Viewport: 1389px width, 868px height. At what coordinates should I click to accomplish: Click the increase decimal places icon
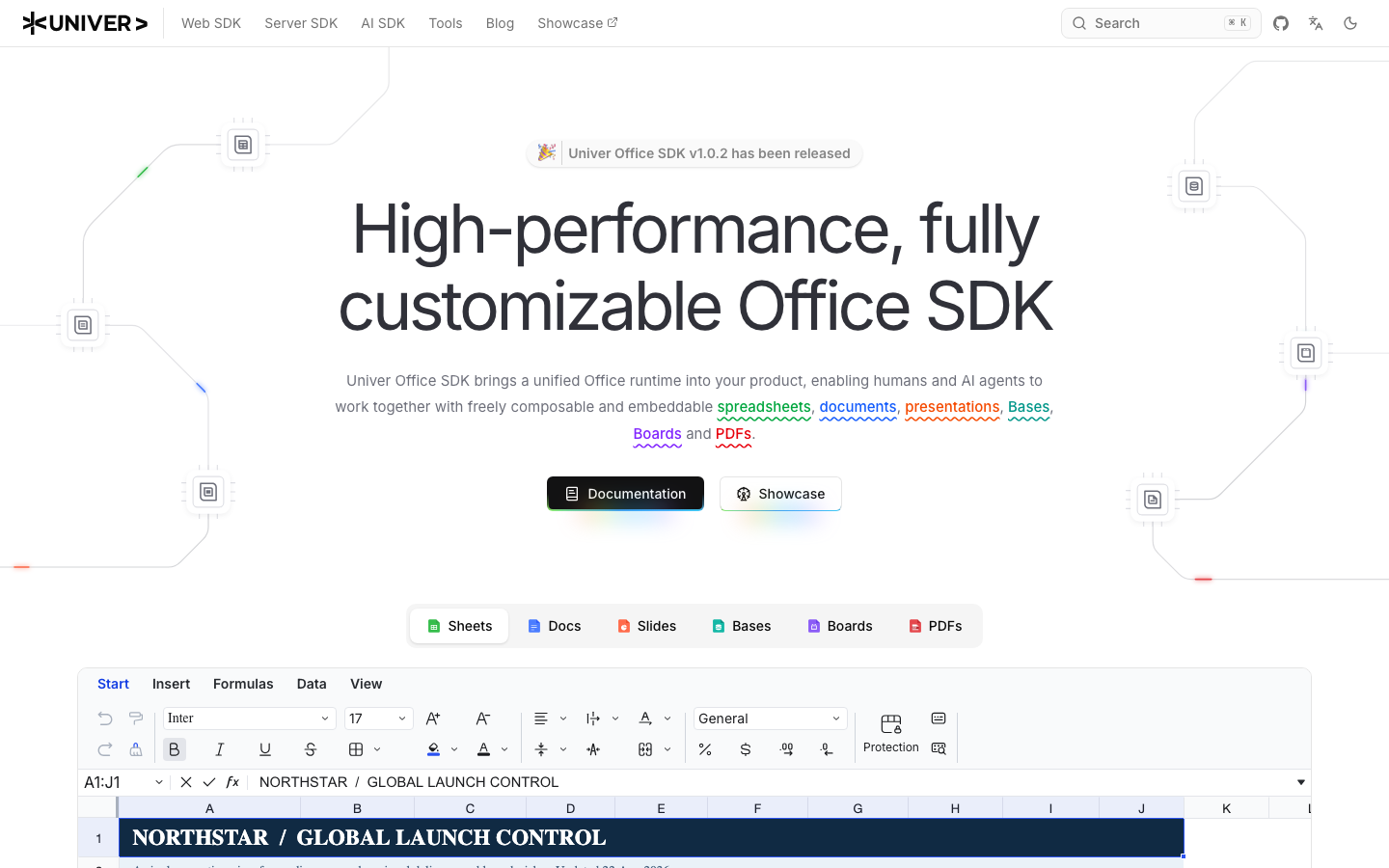[787, 749]
